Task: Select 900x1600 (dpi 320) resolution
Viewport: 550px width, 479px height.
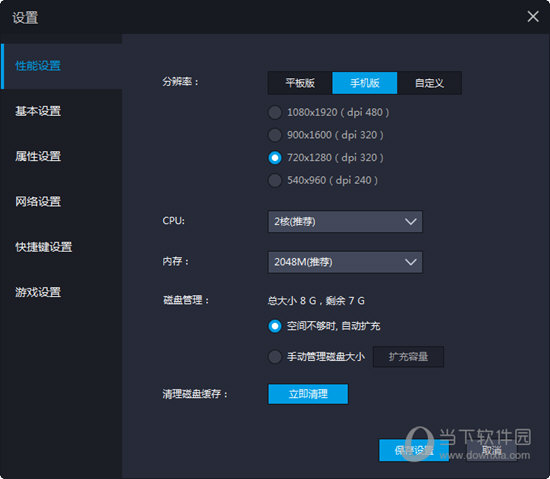Action: tap(326, 135)
